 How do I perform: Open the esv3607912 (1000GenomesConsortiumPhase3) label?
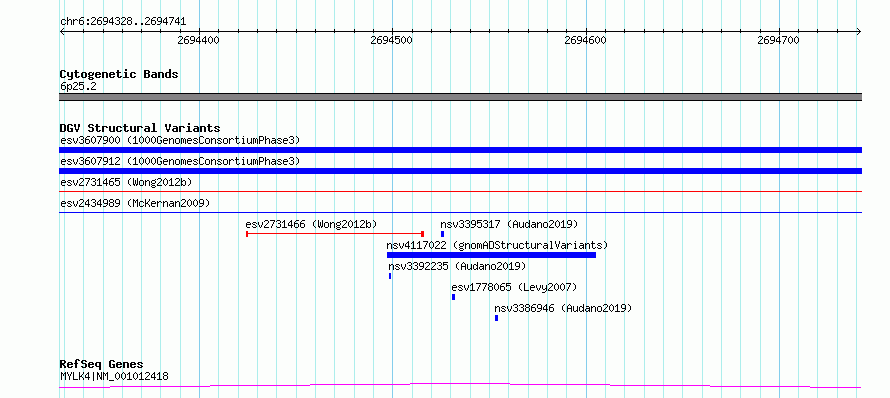pos(180,161)
